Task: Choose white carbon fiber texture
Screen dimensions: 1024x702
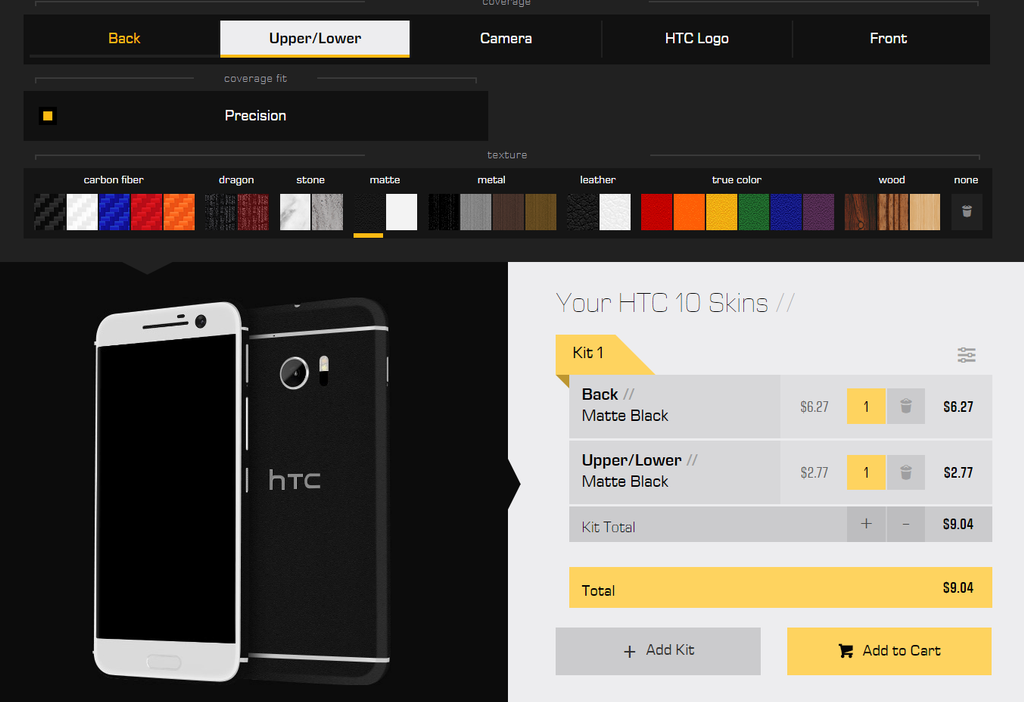Action: click(82, 212)
